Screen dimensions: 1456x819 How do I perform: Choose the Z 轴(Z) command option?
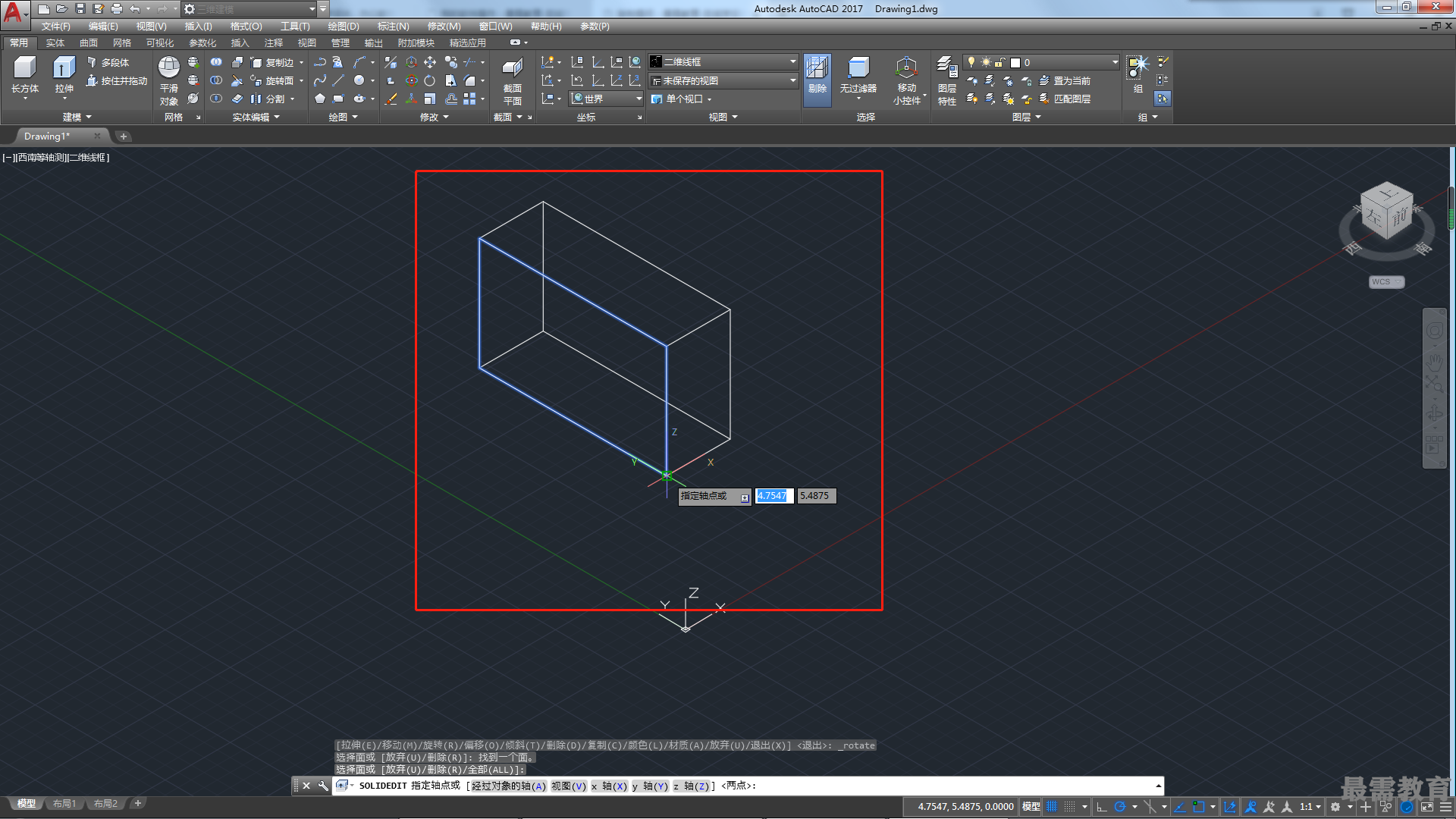pos(691,786)
